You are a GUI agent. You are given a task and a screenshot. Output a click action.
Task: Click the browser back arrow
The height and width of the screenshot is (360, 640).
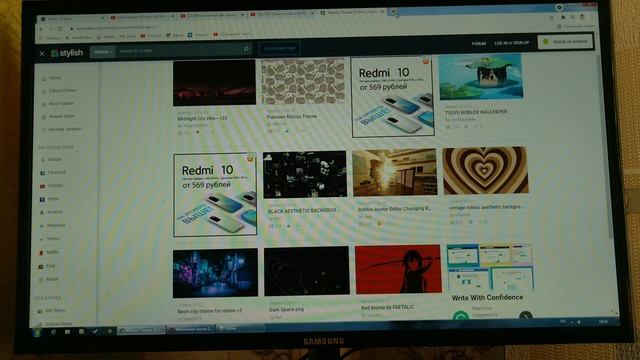[41, 29]
